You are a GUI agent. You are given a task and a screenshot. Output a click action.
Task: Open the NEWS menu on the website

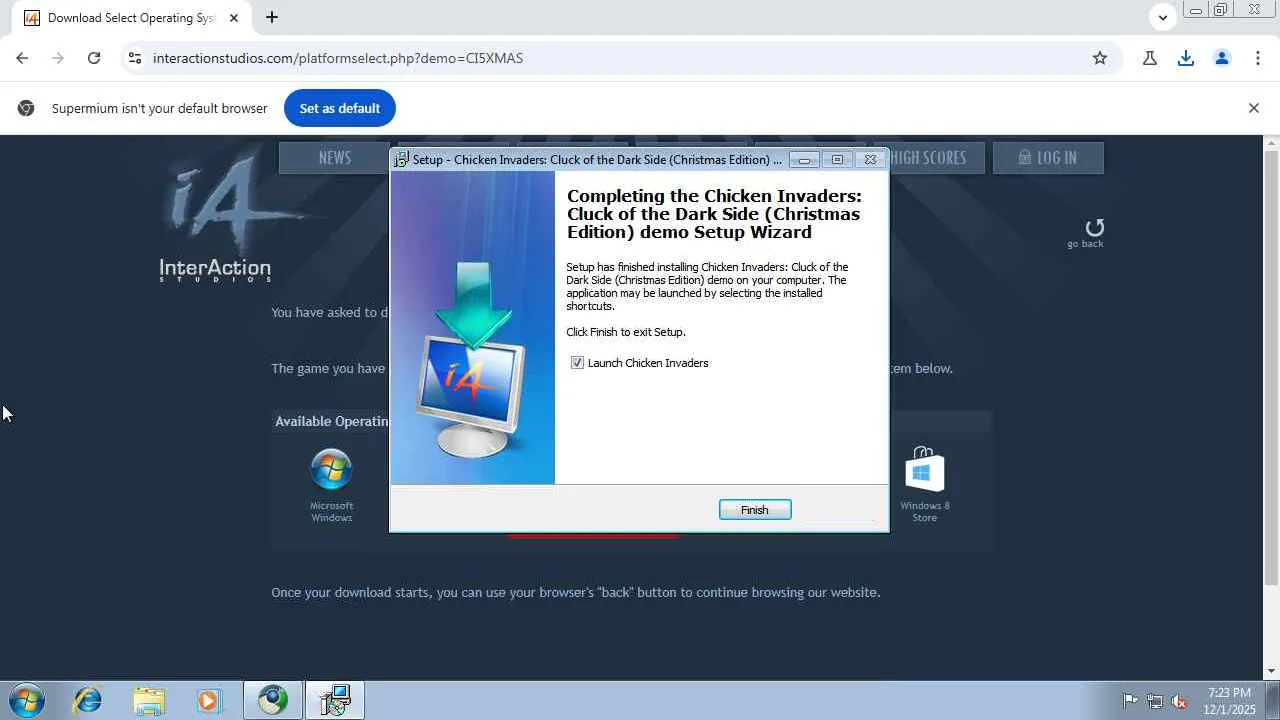coord(334,158)
